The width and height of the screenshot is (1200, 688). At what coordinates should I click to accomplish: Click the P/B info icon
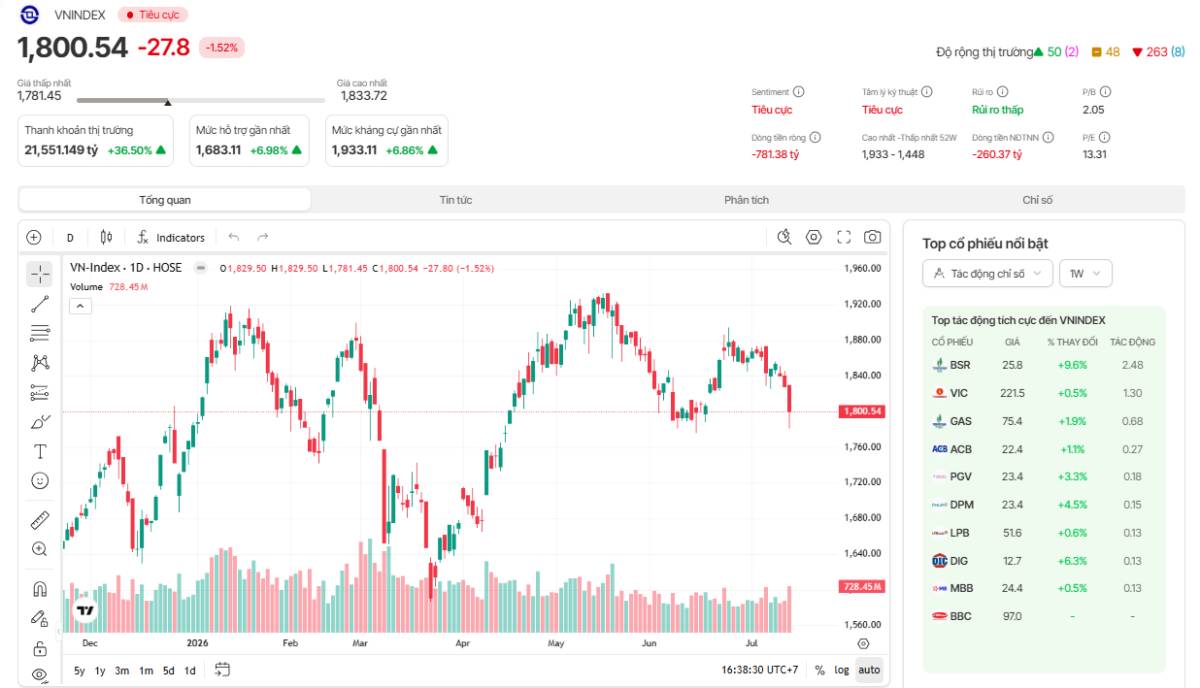pos(1106,92)
